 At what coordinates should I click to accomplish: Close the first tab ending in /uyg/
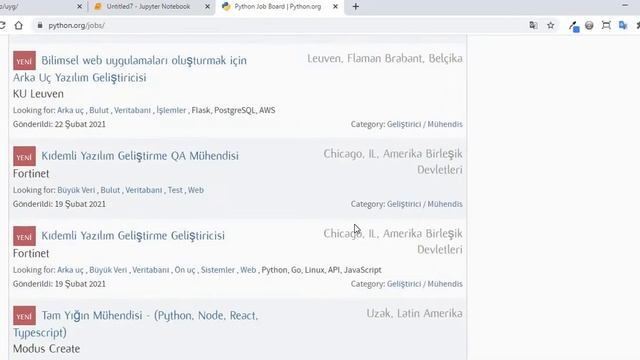(80, 7)
